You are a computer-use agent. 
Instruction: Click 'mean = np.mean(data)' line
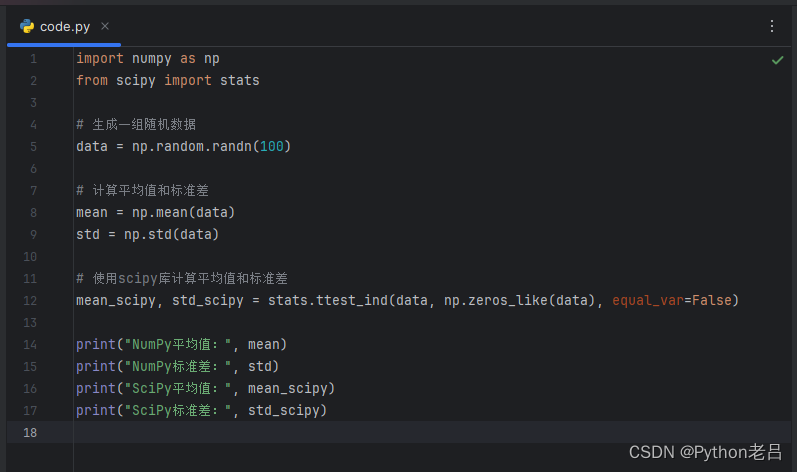click(156, 212)
